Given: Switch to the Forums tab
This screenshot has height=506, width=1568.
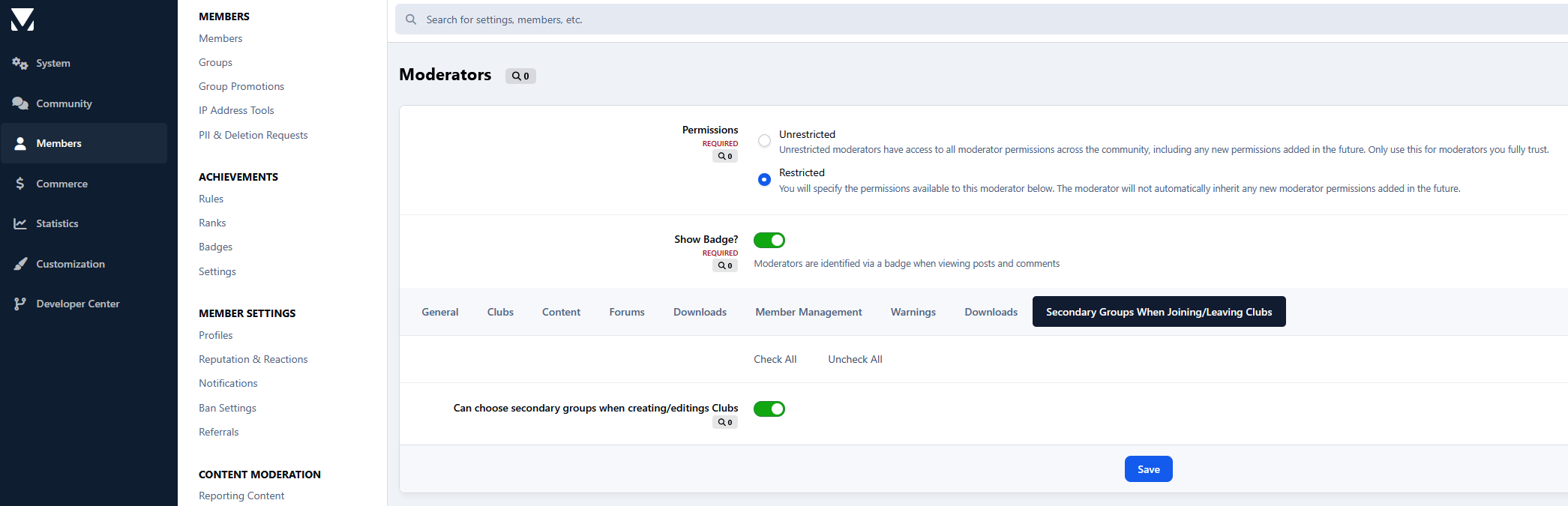Looking at the screenshot, I should 626,312.
